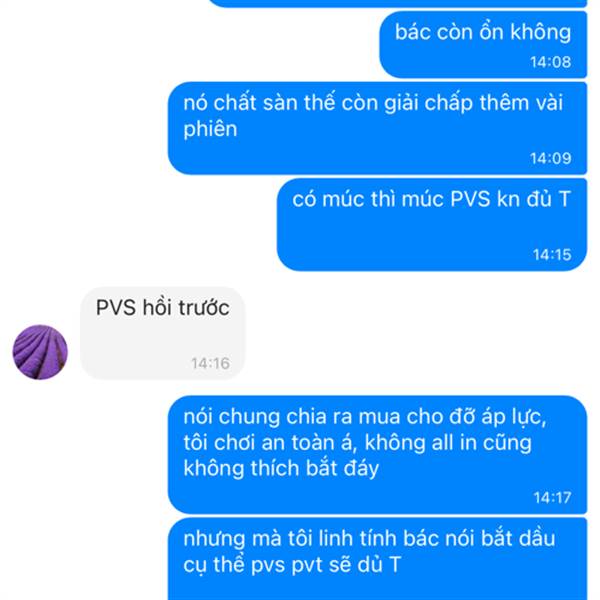Click the 14:08 timestamp
Viewport: 600px width, 600px height.
tap(550, 62)
